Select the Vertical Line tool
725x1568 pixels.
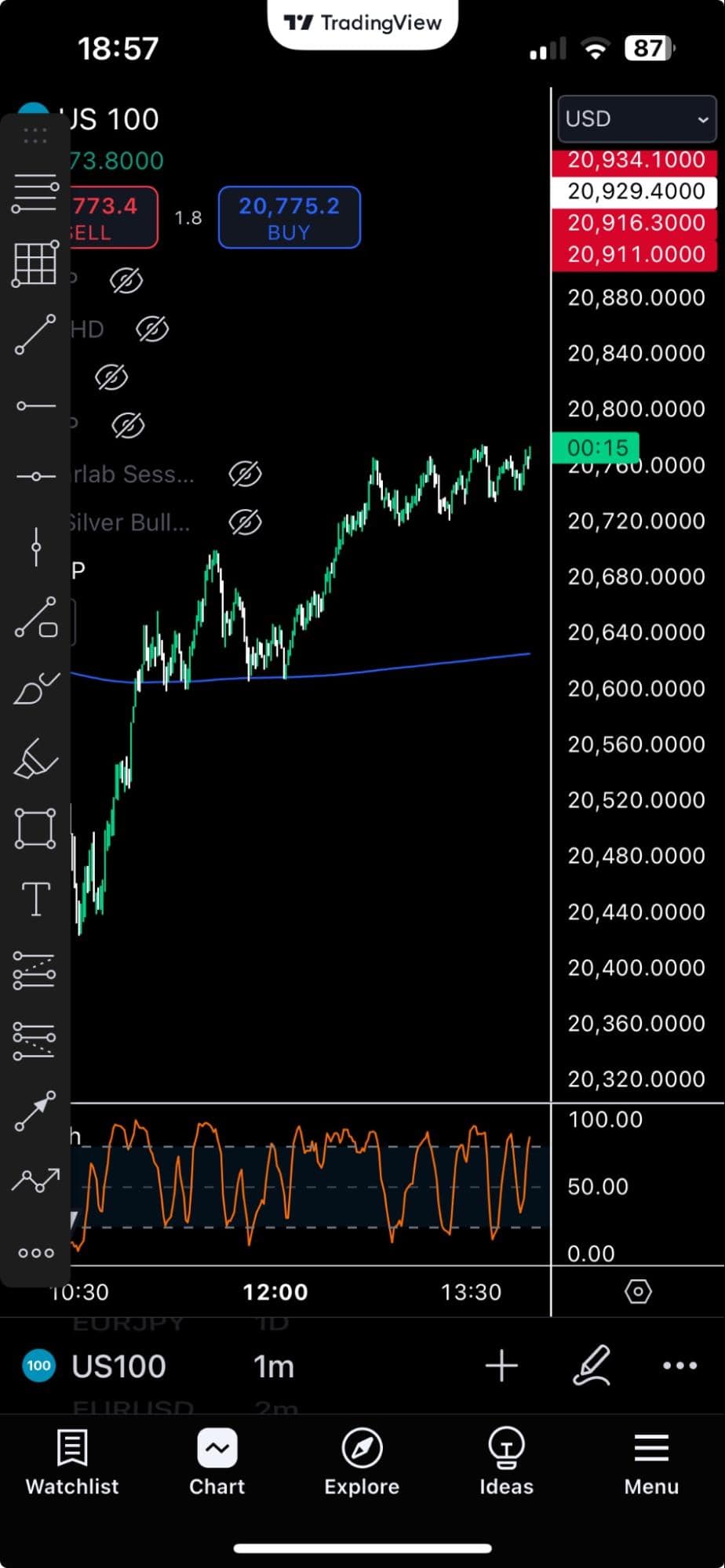click(35, 546)
